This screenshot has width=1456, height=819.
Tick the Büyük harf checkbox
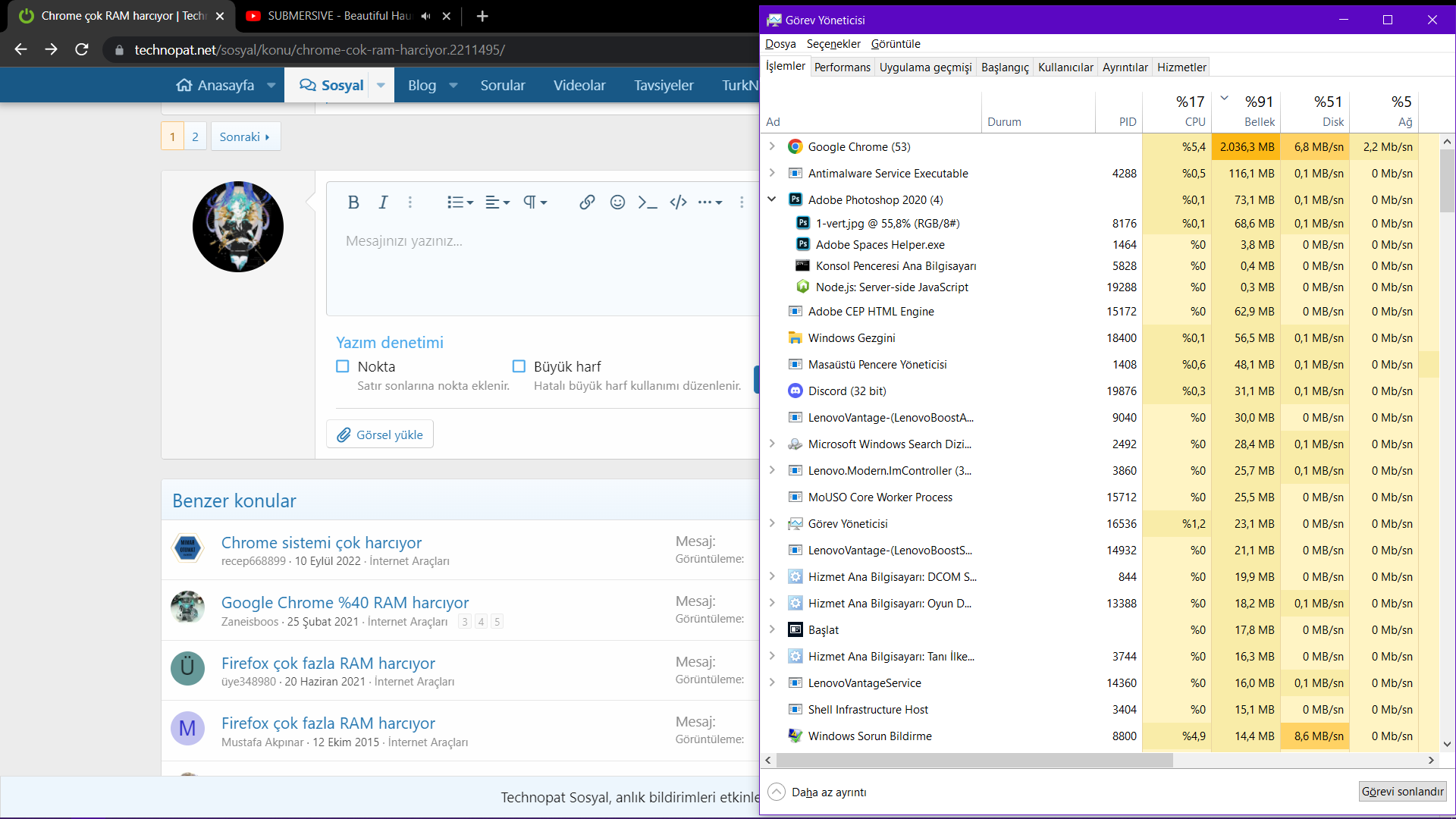(x=519, y=367)
